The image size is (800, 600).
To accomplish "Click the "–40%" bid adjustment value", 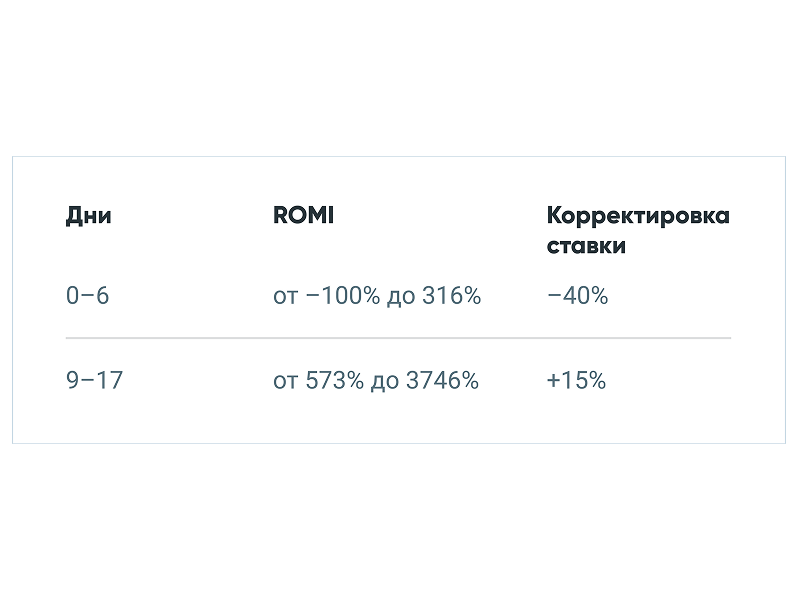I will (577, 296).
